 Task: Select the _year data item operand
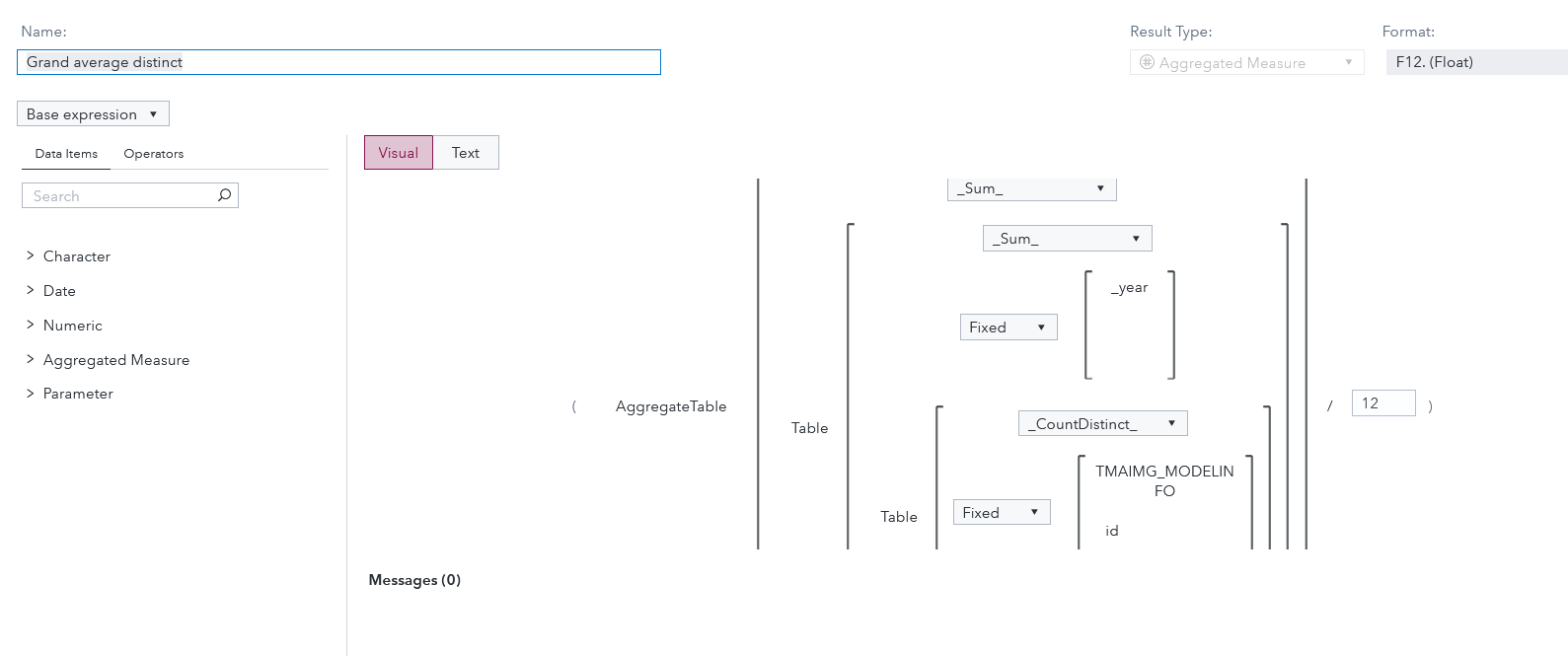pos(1130,288)
